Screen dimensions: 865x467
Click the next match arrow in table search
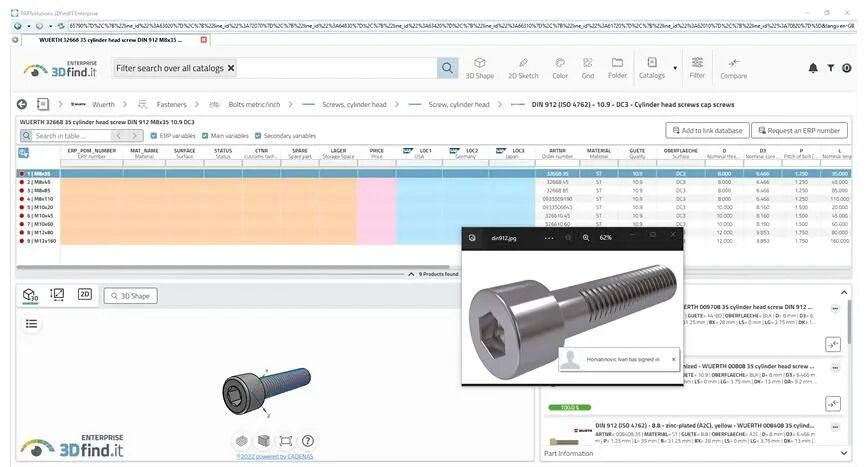coord(134,136)
